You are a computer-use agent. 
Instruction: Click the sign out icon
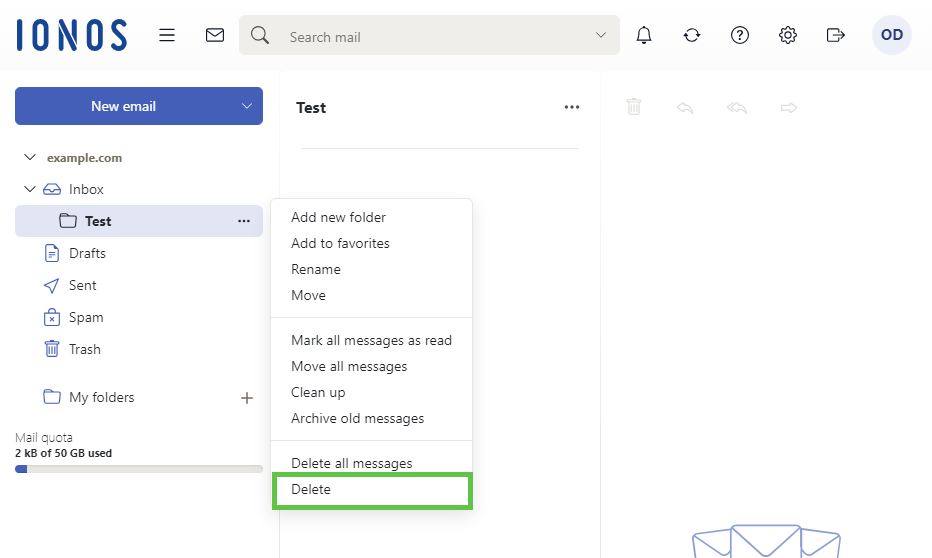click(836, 35)
